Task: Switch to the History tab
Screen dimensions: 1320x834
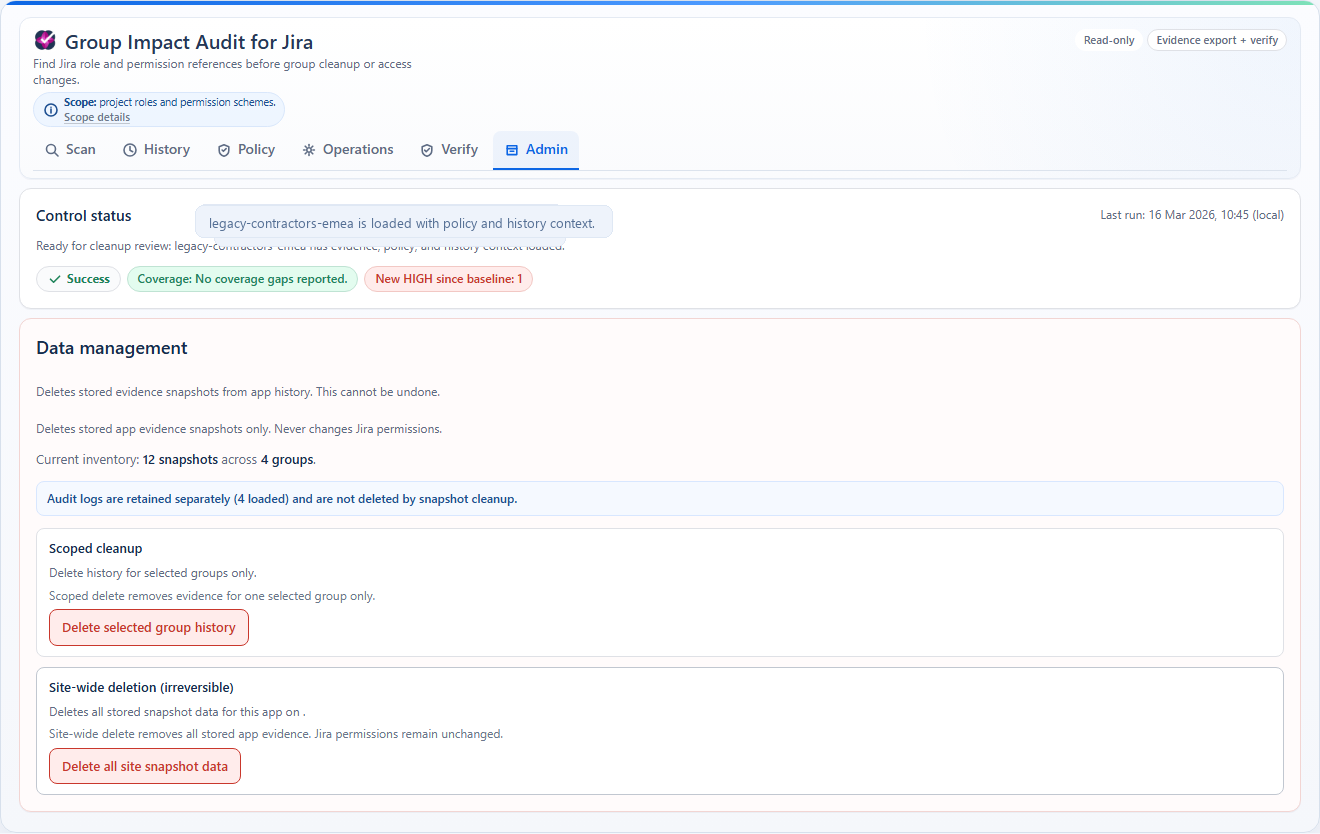Action: pyautogui.click(x=156, y=149)
